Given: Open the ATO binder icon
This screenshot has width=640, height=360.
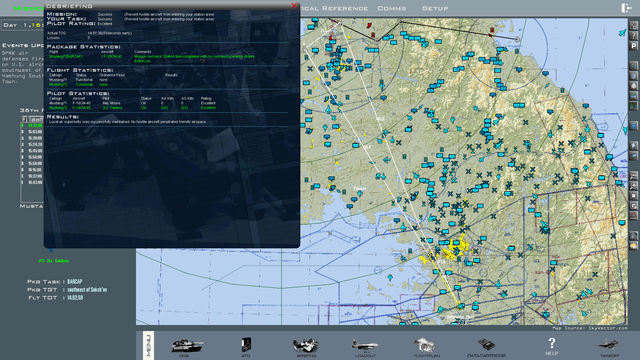Looking at the screenshot, I should tap(246, 345).
